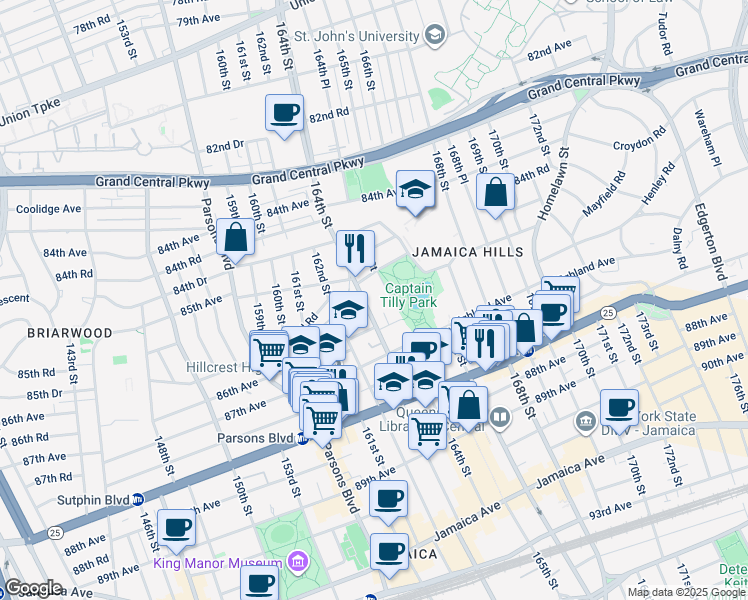This screenshot has width=748, height=600.
Task: Select the graduation cap marker near 162nd St
Action: (x=348, y=310)
